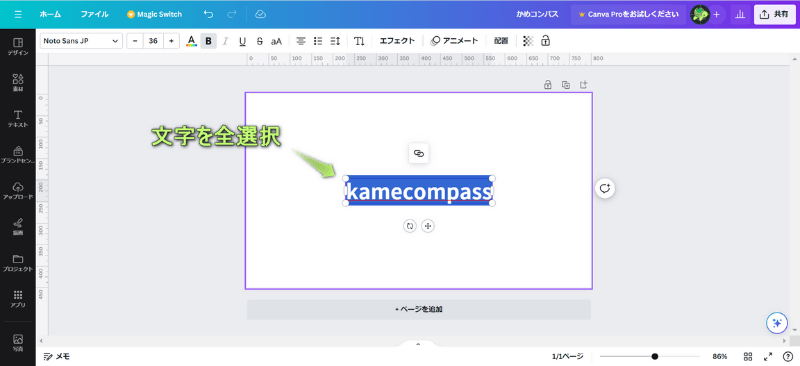
Task: Toggle bold formatting
Action: click(208, 41)
